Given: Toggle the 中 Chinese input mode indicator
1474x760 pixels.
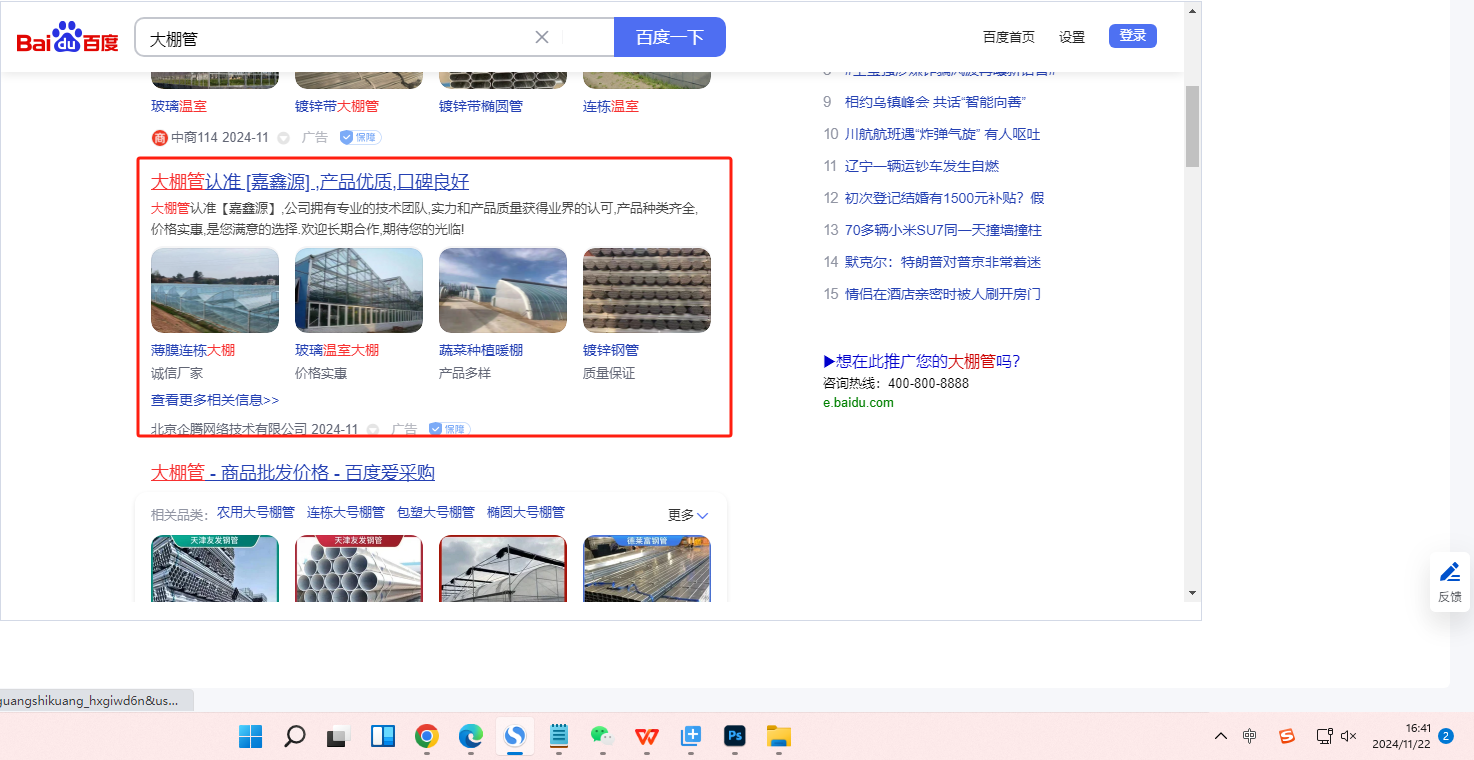Looking at the screenshot, I should tap(1250, 736).
